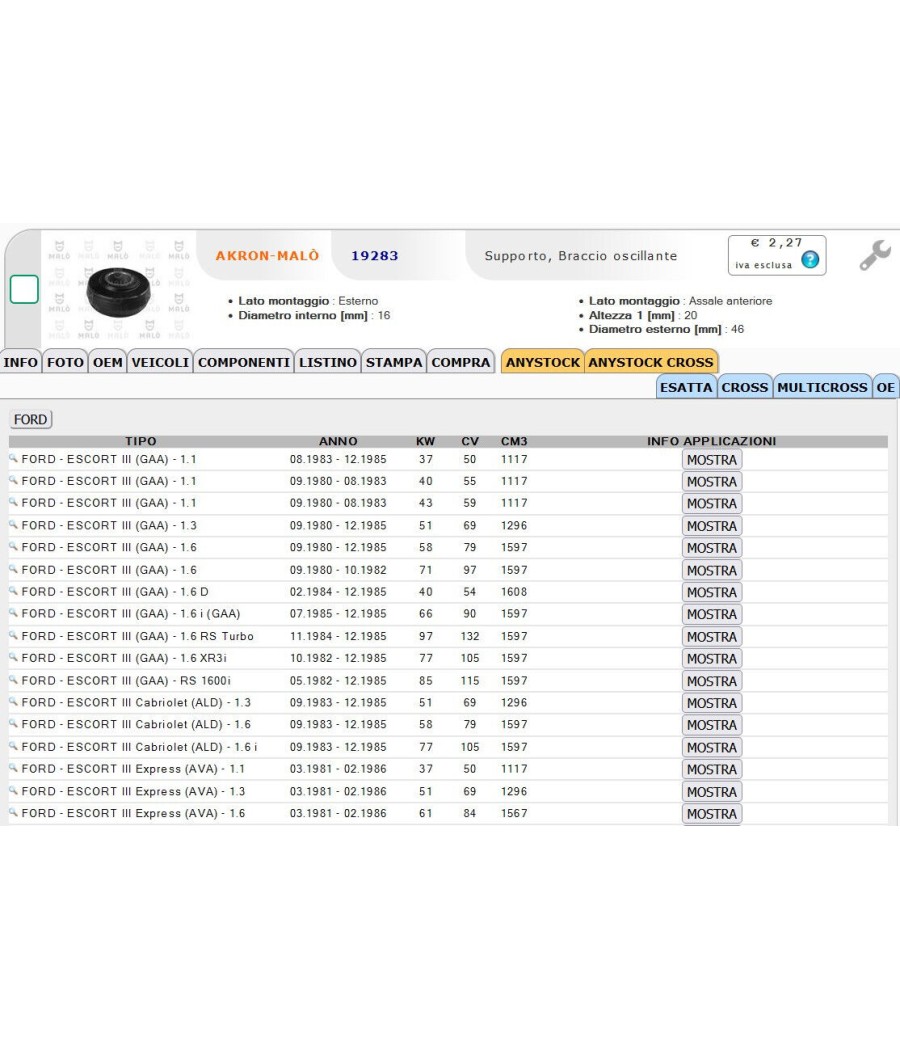
Task: Open the INFO tab
Action: point(21,362)
